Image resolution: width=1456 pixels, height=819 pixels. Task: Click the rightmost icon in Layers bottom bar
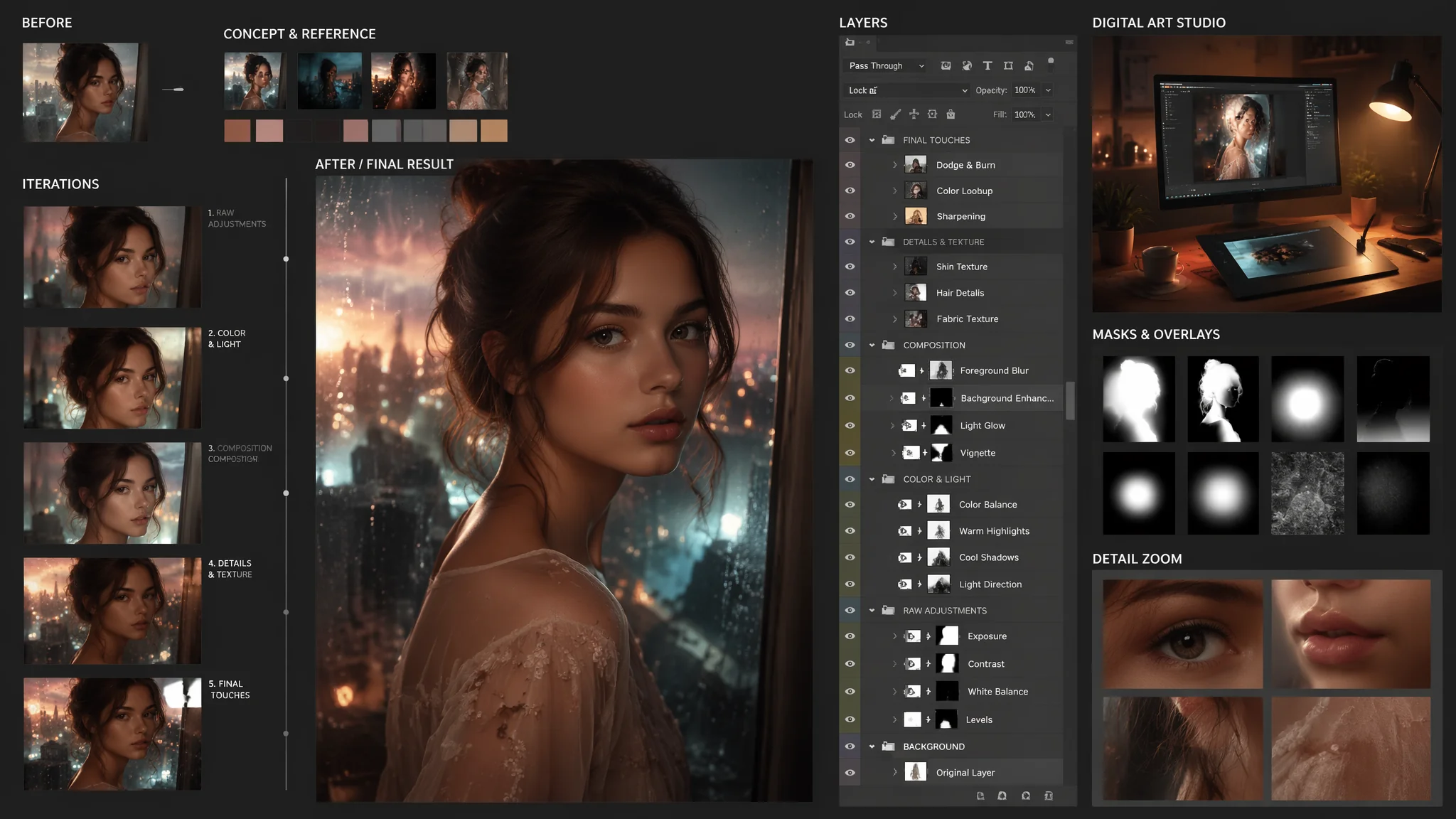[x=1049, y=796]
